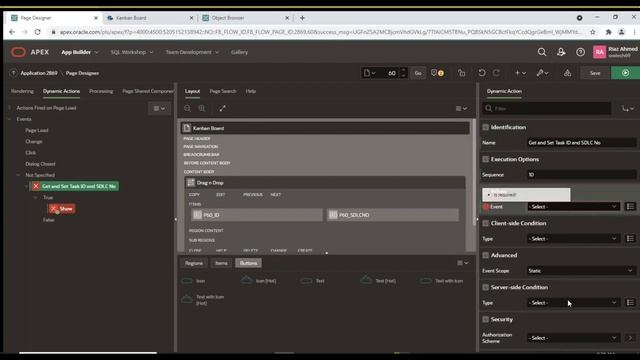Switch to the Regions gallery tab

pos(194,263)
